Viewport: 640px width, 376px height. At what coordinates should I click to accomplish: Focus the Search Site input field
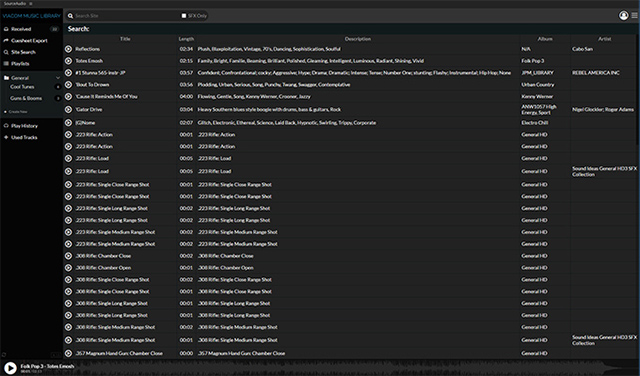[127, 16]
